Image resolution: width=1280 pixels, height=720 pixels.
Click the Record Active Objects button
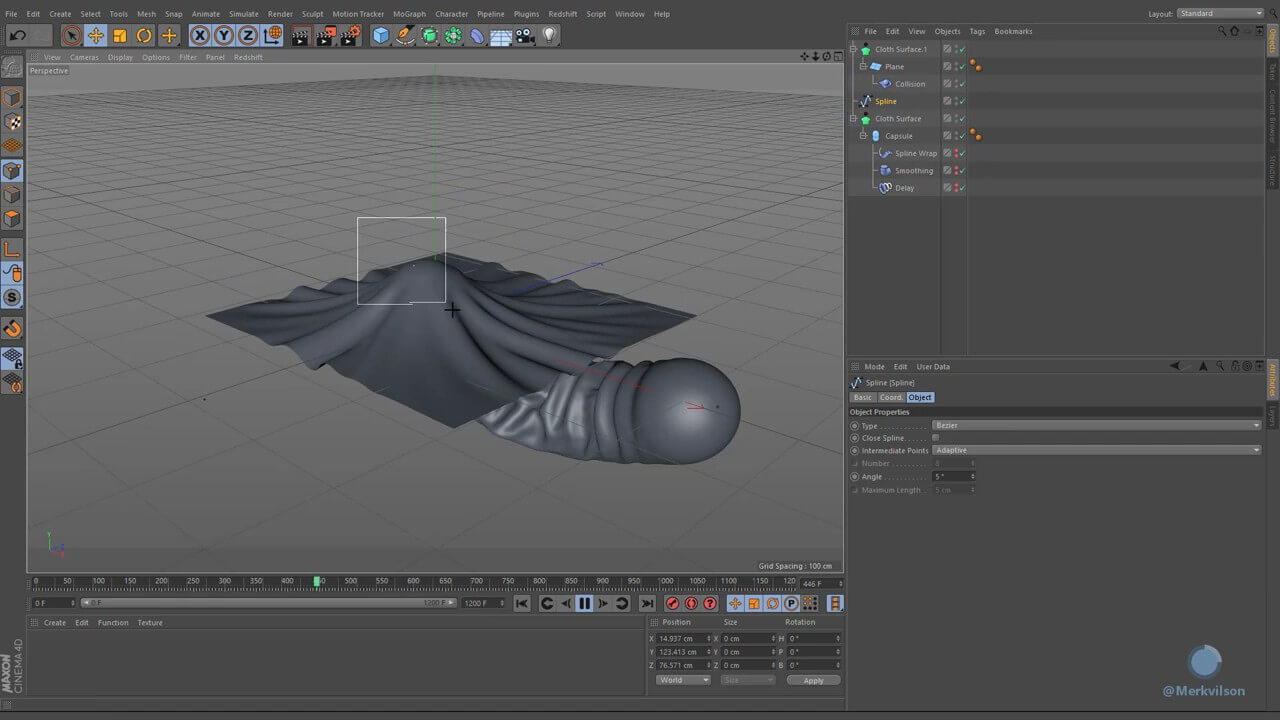pos(673,603)
